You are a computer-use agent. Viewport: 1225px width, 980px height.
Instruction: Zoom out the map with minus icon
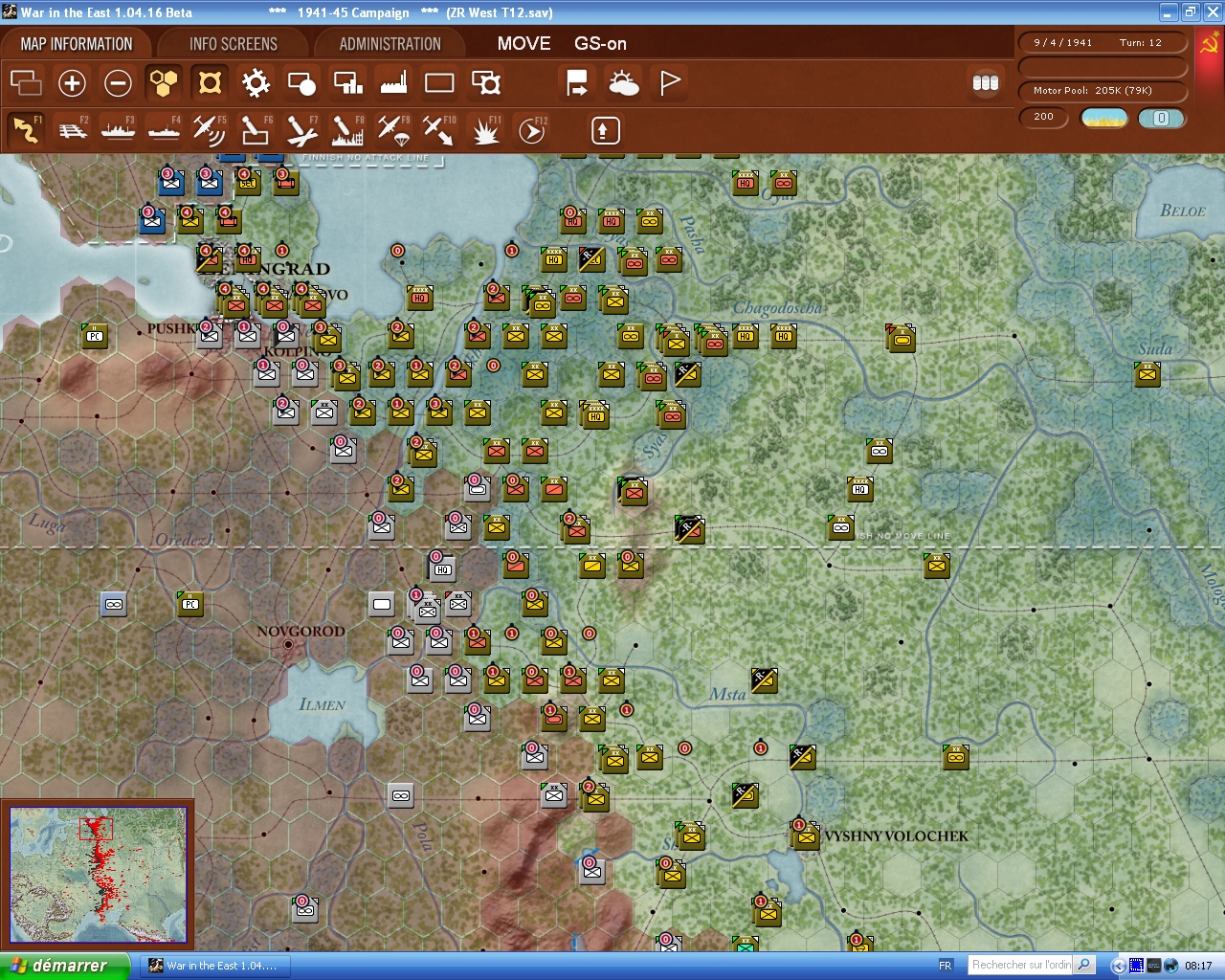point(118,83)
